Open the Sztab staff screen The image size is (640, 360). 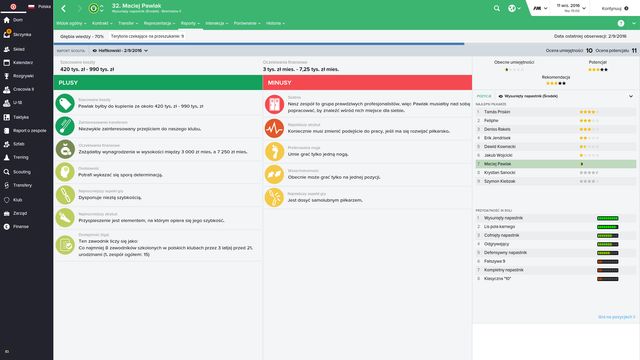(14, 144)
